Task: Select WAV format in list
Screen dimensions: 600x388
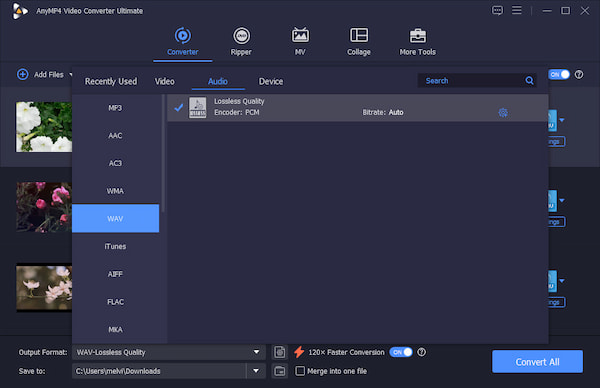Action: pos(116,218)
